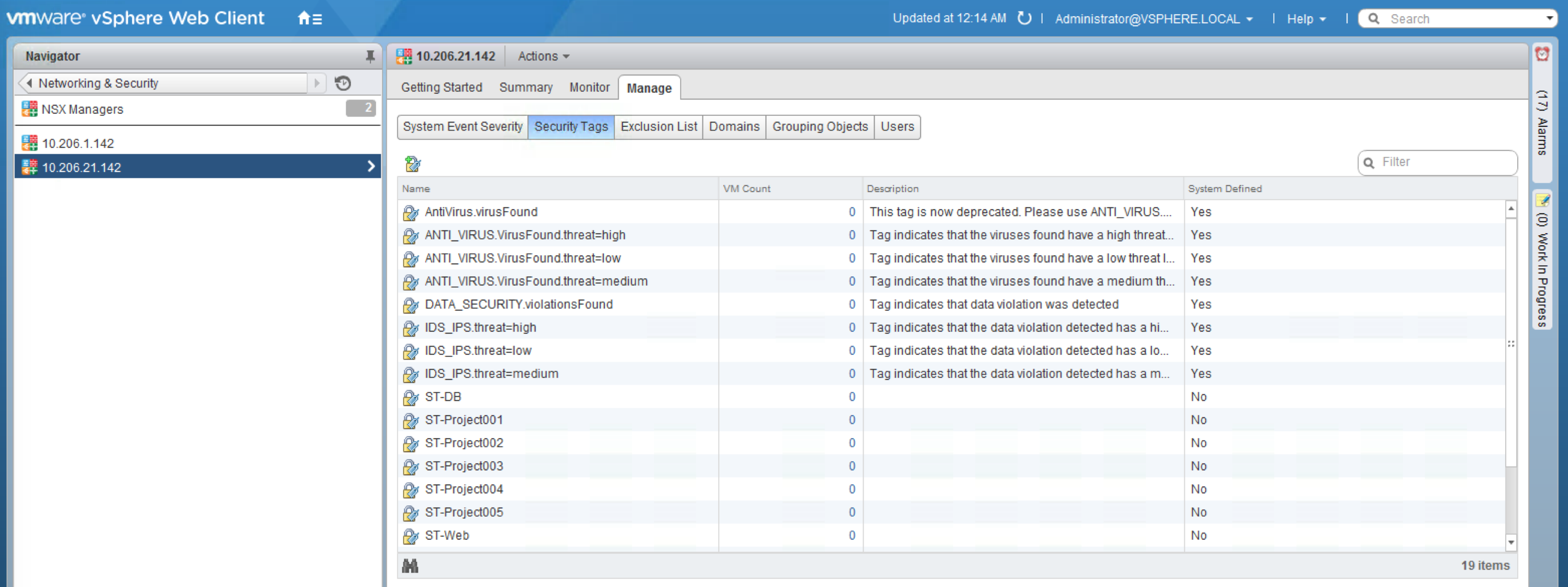Open the Grouping Objects sub-tab
Screen dimensions: 1568x587
pos(820,127)
